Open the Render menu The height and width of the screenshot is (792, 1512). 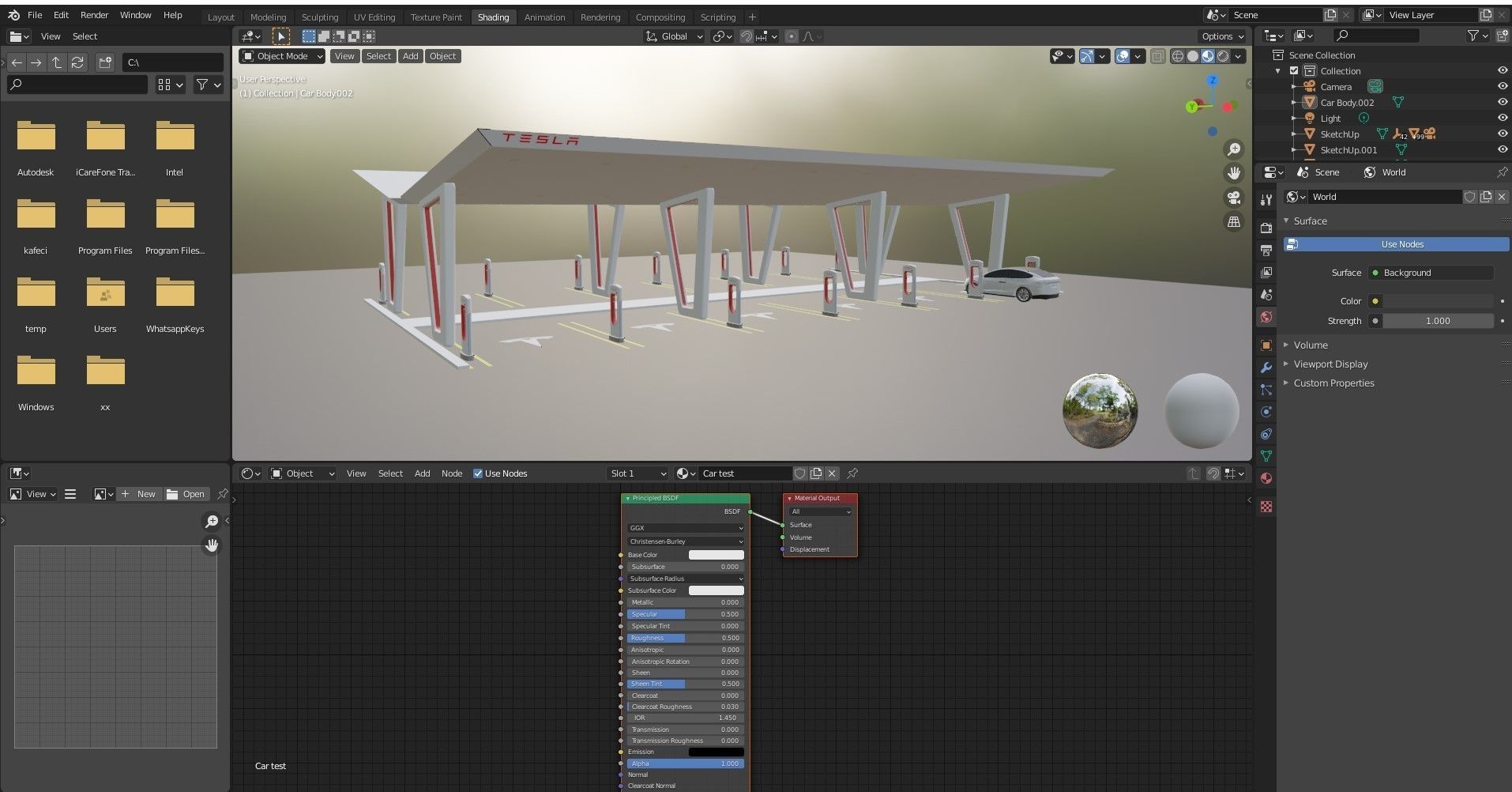pos(94,15)
